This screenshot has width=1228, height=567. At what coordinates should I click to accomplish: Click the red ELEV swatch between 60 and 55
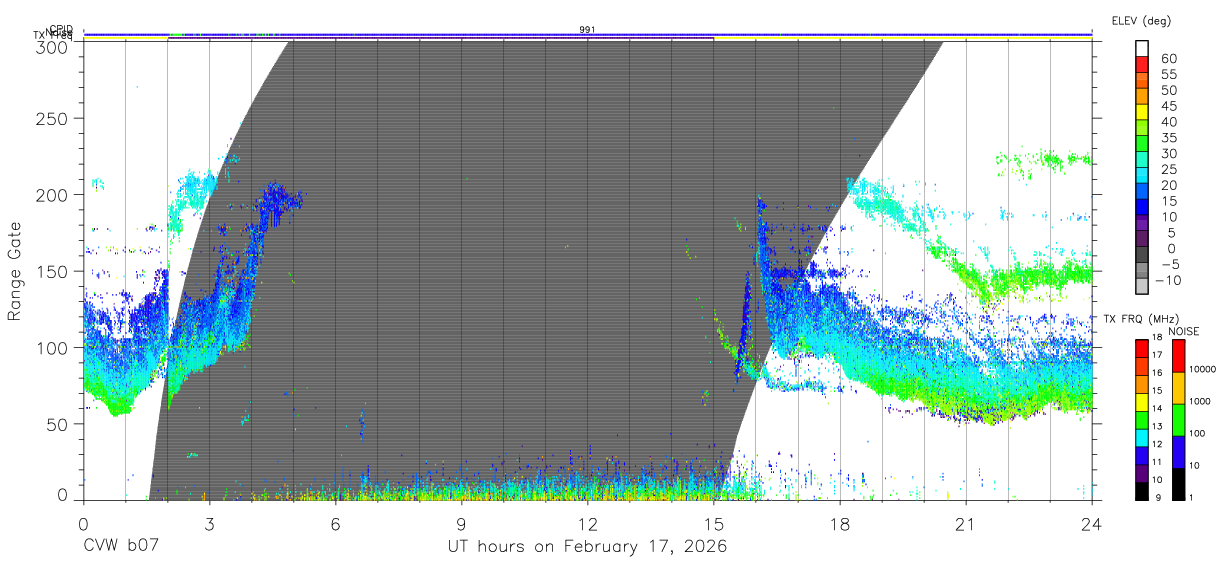click(1144, 66)
